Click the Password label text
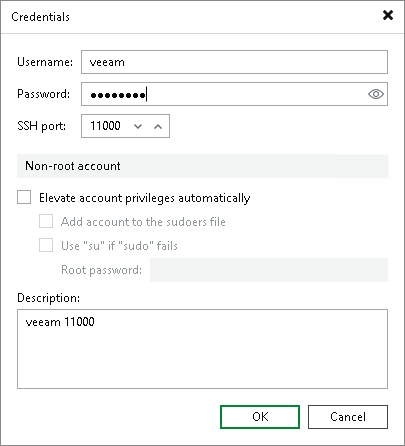This screenshot has width=405, height=446. tap(44, 94)
